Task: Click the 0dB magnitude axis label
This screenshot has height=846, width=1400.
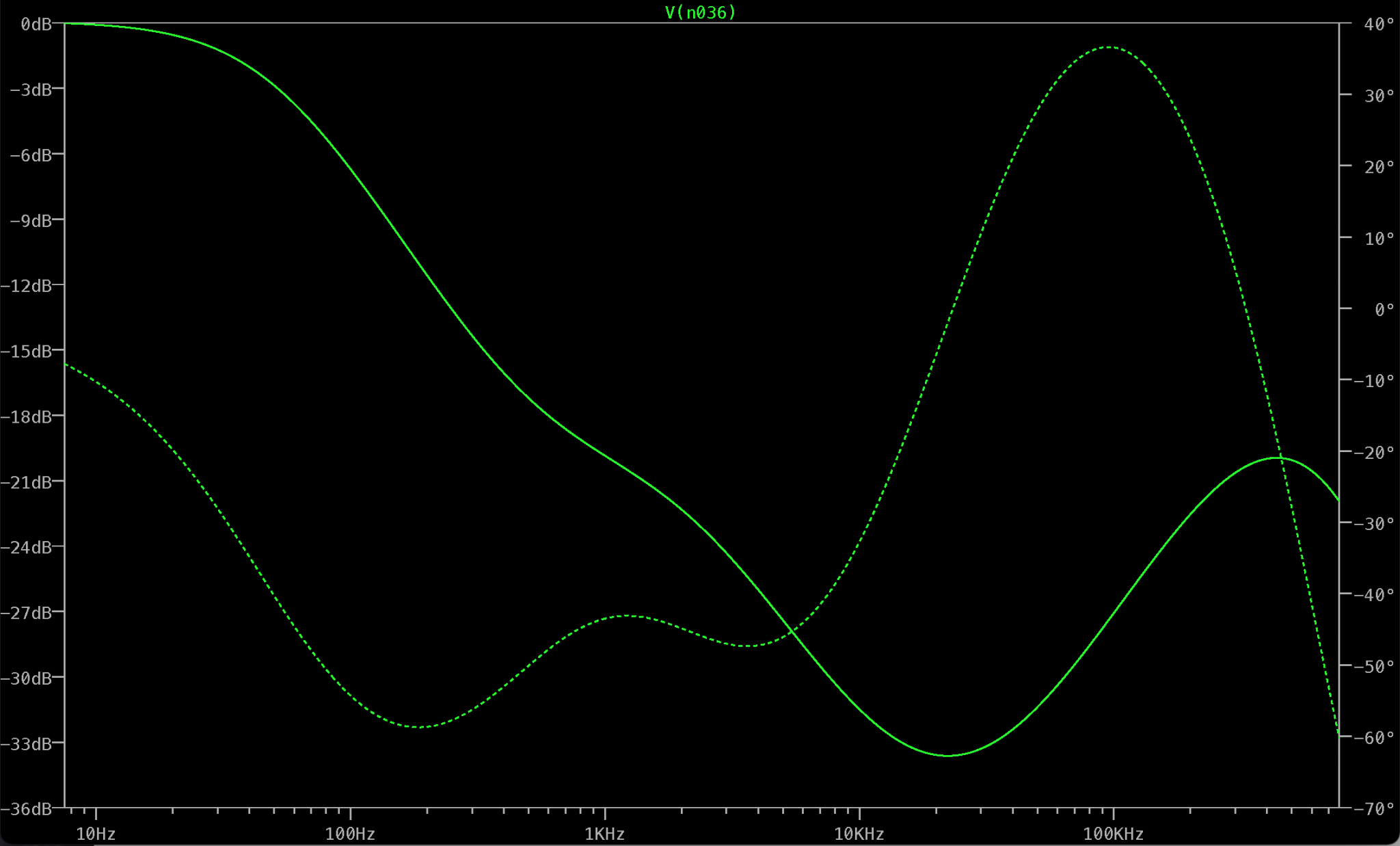Action: tap(36, 24)
